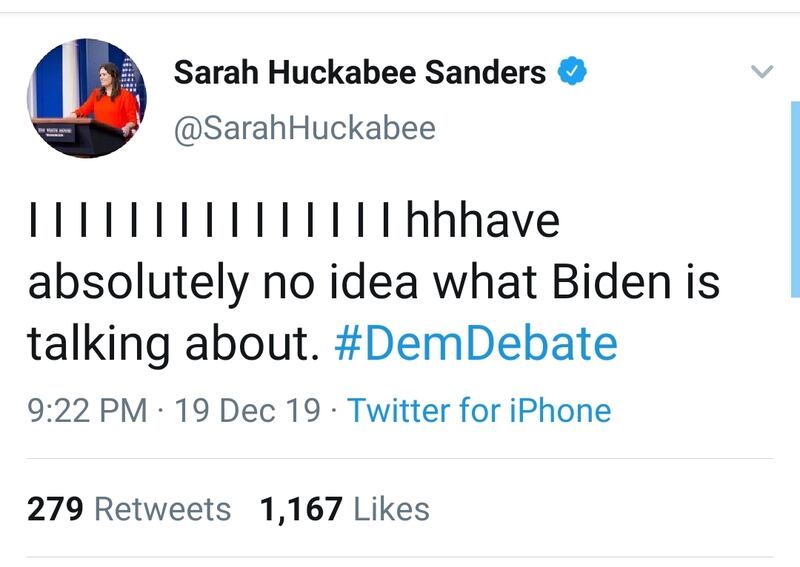Open the Sarah Huckabee Sanders display name
The width and height of the screenshot is (800, 567).
coord(360,72)
